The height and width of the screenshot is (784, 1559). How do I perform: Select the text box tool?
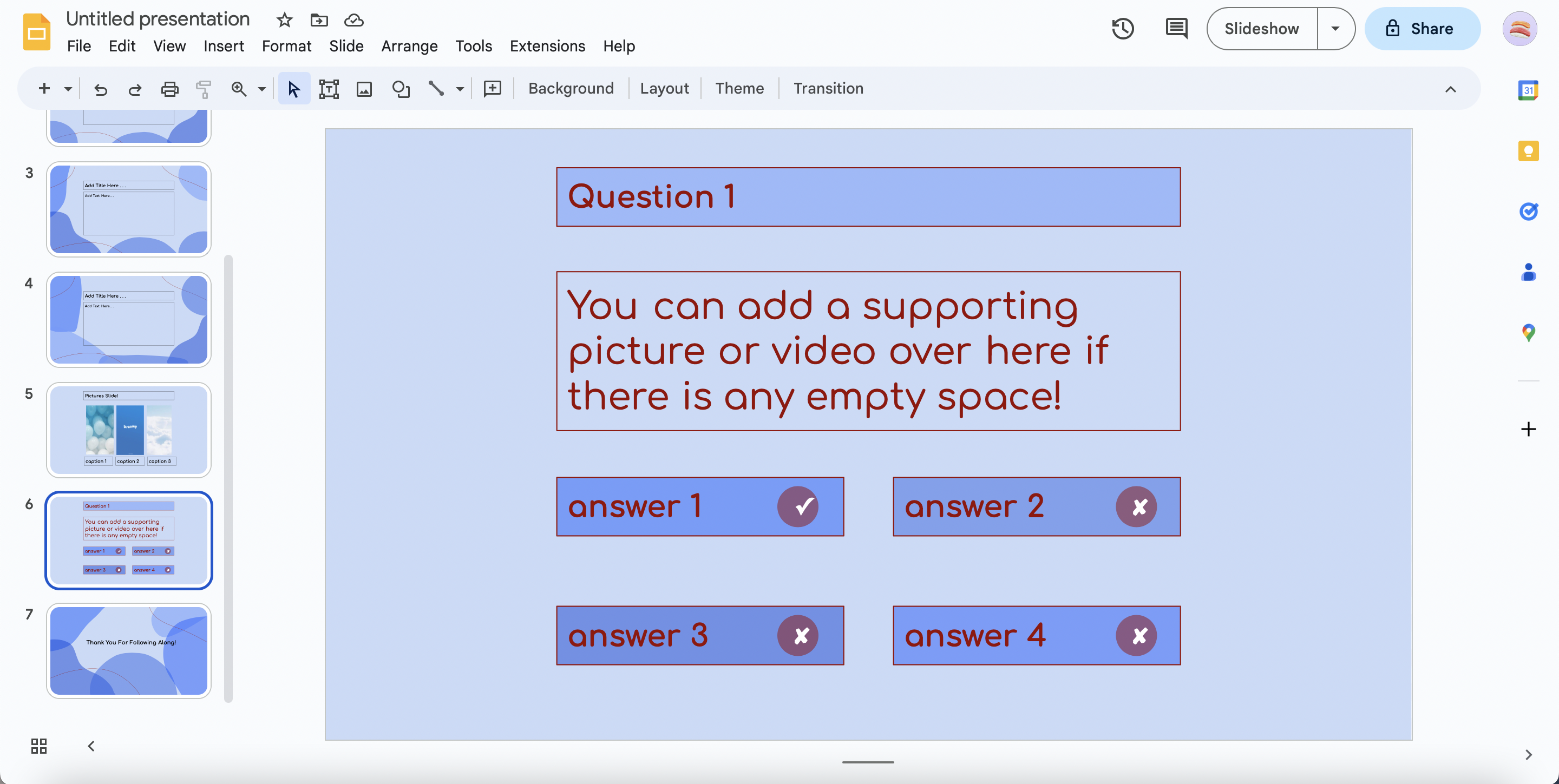point(329,89)
